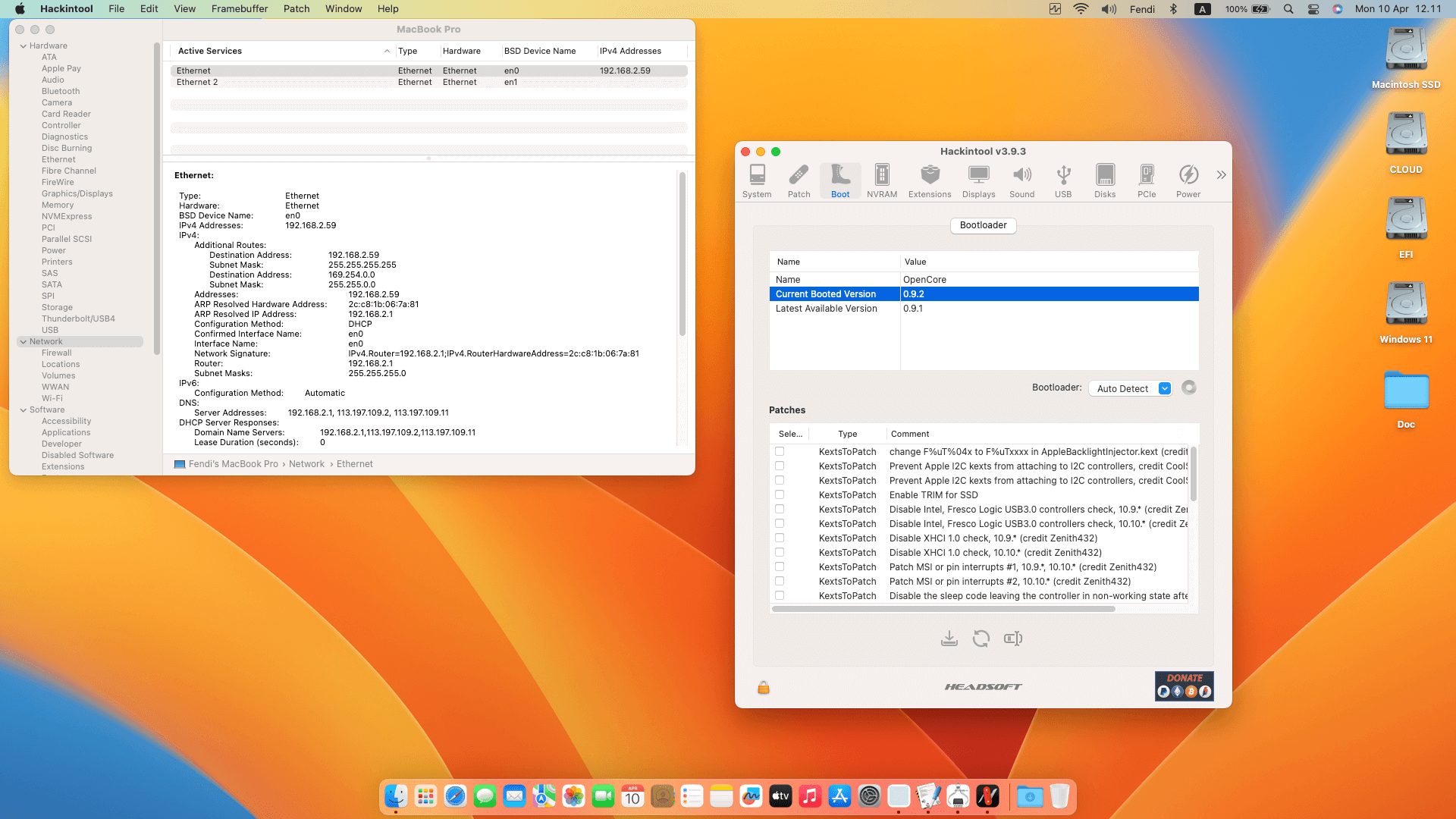Screen dimensions: 1456x819
Task: Check the Enable TRIM for SSD patch
Action: (x=780, y=494)
